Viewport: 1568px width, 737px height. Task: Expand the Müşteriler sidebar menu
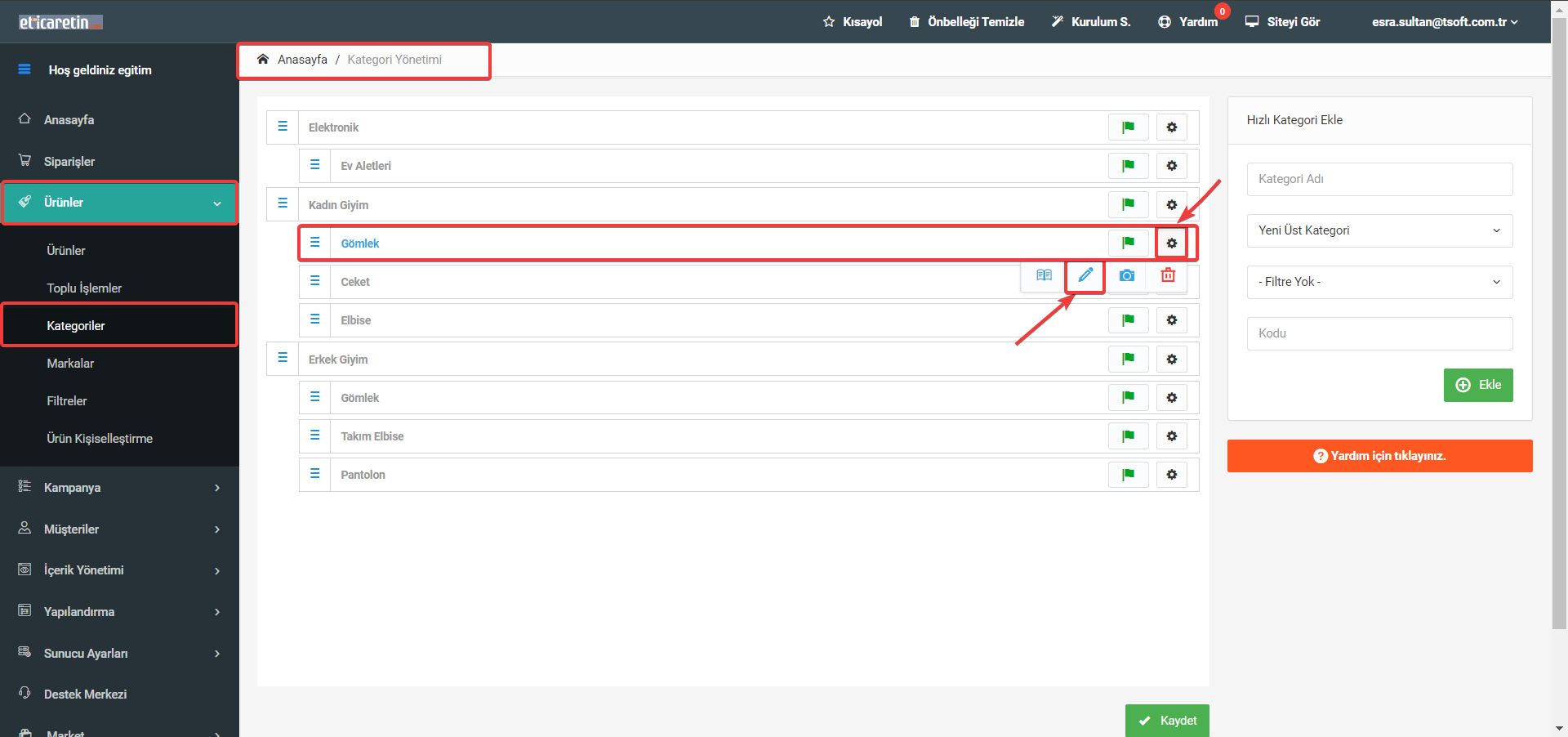[x=119, y=529]
